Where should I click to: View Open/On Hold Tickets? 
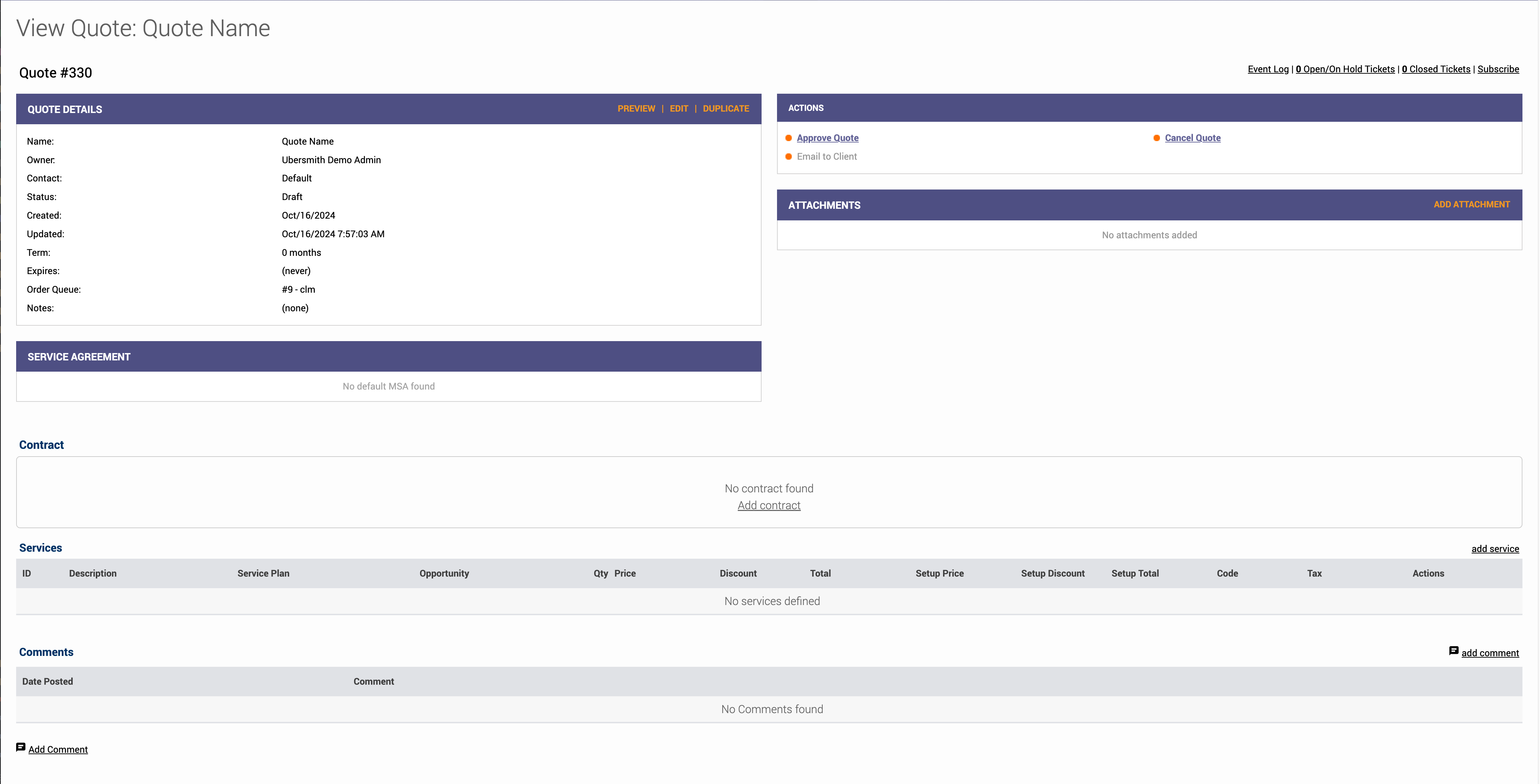pos(1345,69)
